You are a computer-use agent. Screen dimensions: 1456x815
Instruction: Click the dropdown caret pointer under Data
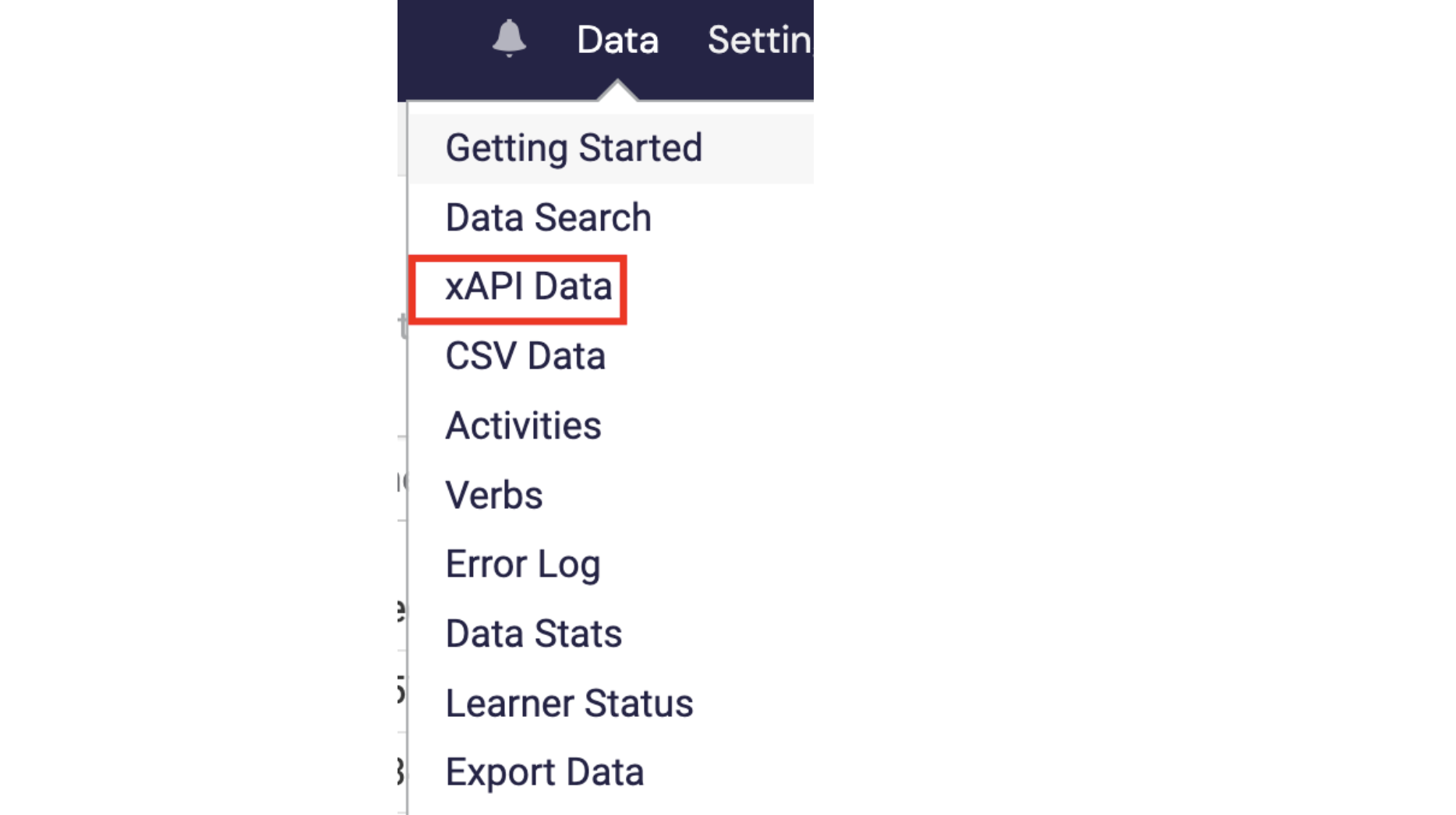(x=617, y=90)
